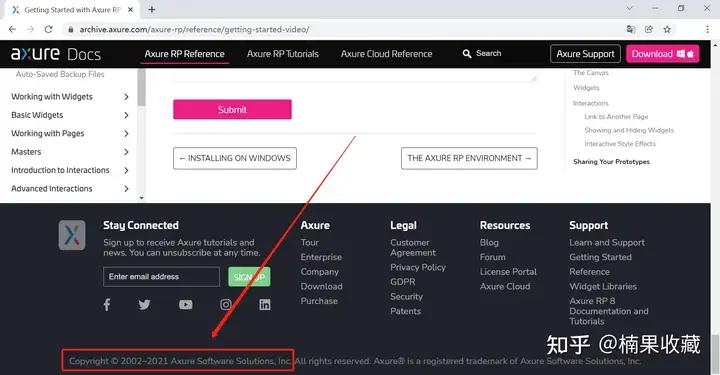
Task: Click the green Sign Up button
Action: point(249,277)
